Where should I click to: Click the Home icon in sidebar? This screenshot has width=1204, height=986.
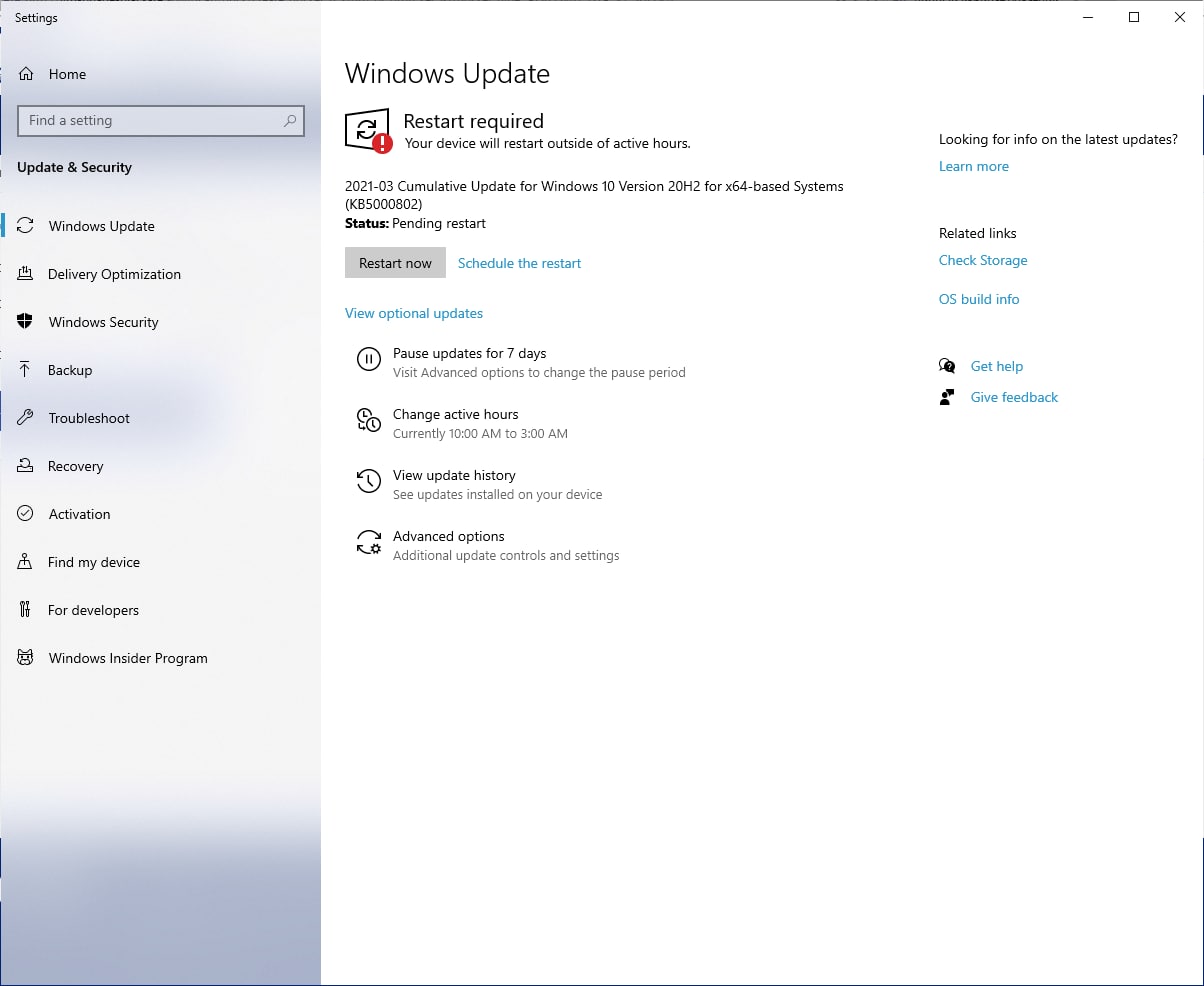click(26, 74)
